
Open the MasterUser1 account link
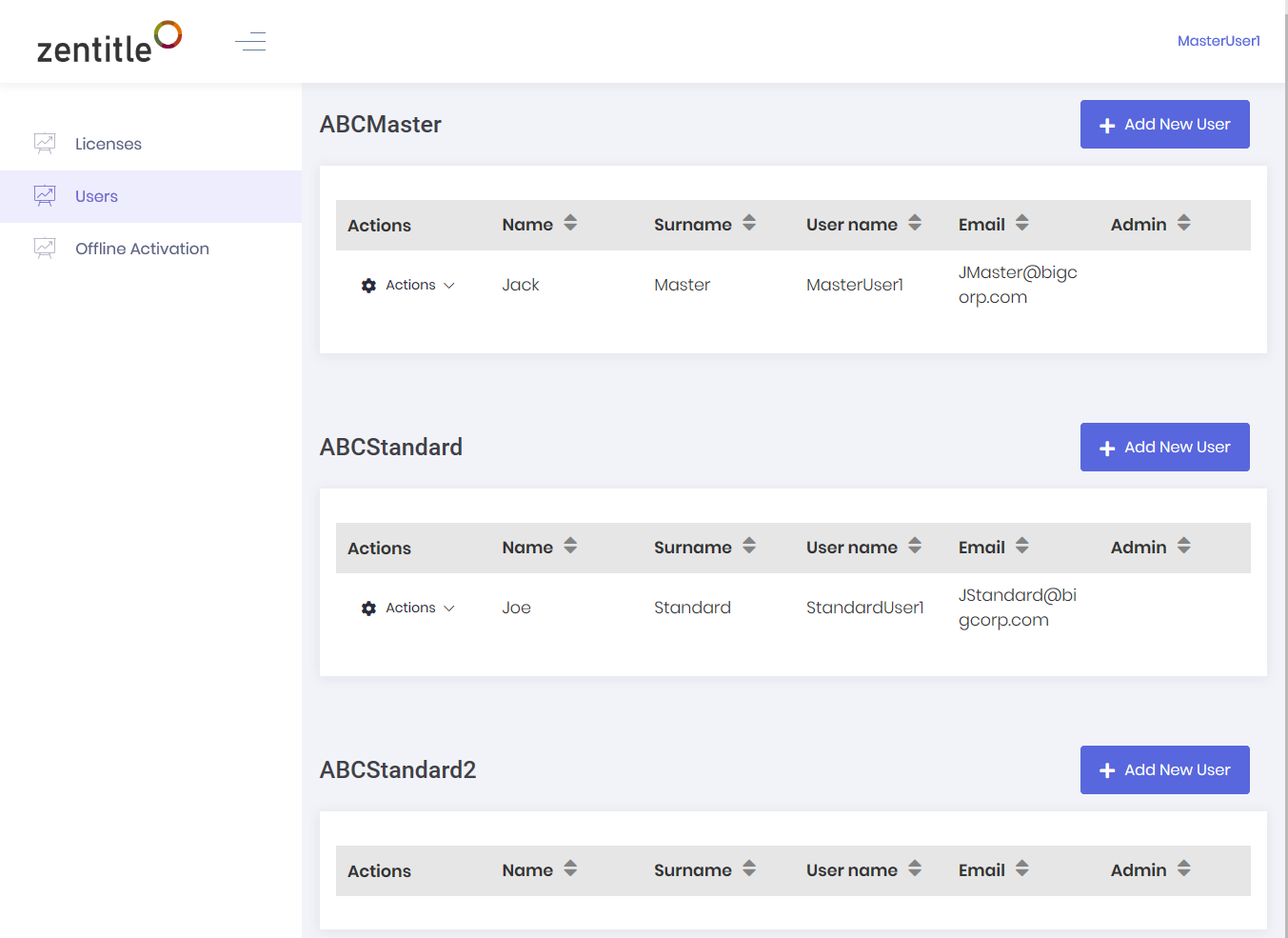click(x=1219, y=40)
